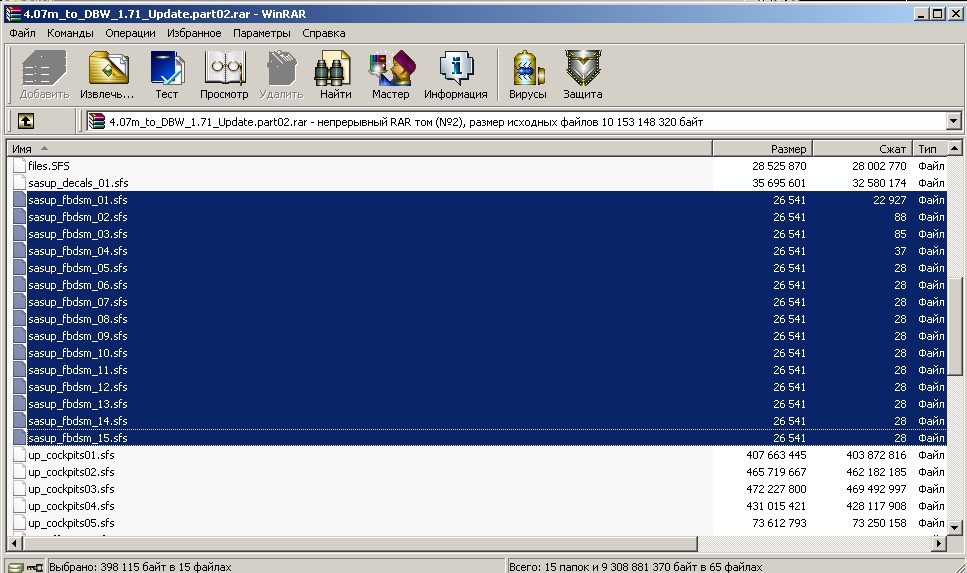Click the icon of up_cockpits03.sfs
Viewport: 967px width, 573px height.
19,489
